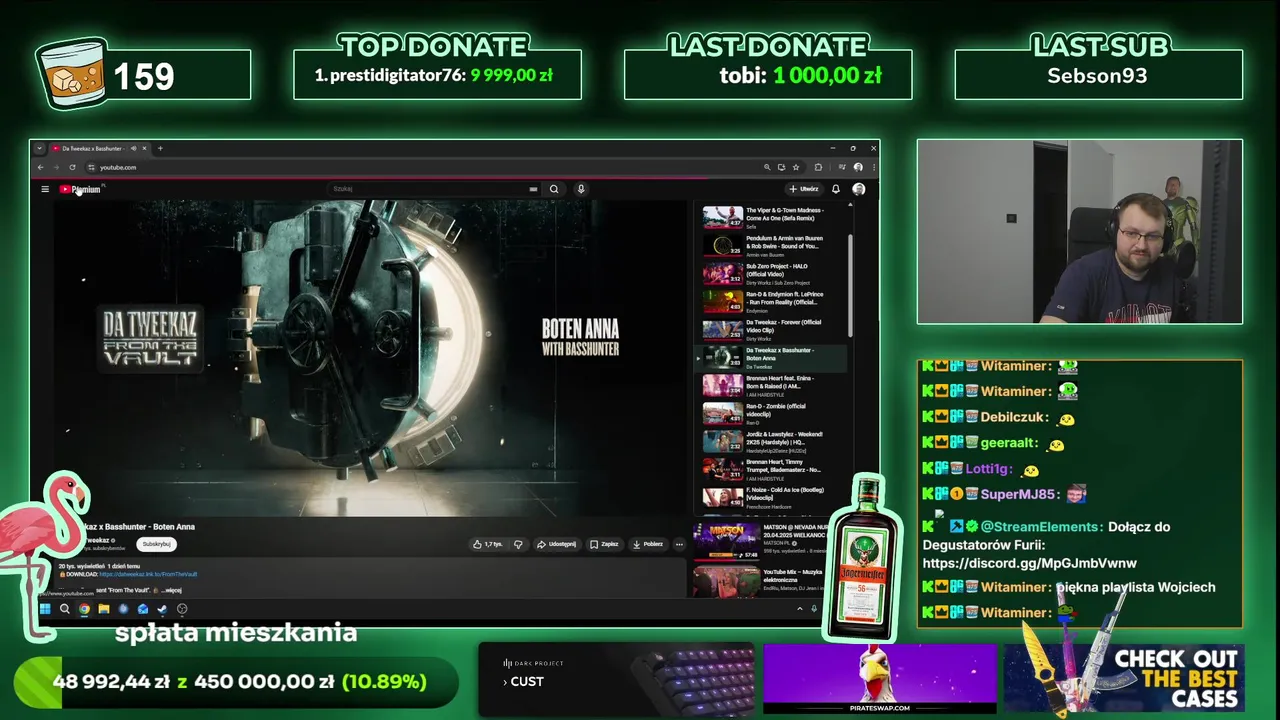Play Jordiz & Lawstylez - Weekend! 2K25
Image resolution: width=1280 pixels, height=720 pixels.
[770, 441]
